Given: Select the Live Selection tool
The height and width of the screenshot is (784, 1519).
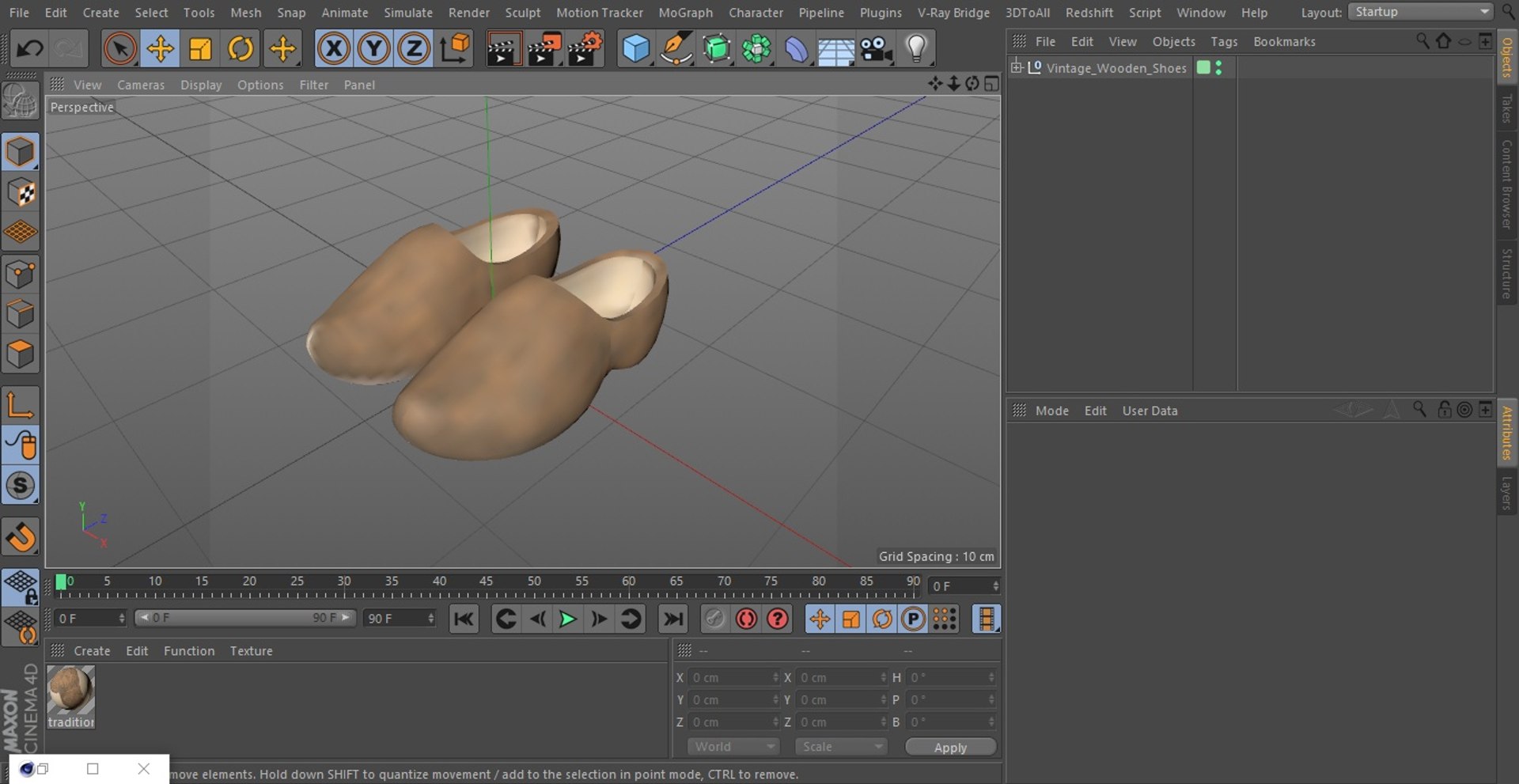Looking at the screenshot, I should [x=119, y=49].
